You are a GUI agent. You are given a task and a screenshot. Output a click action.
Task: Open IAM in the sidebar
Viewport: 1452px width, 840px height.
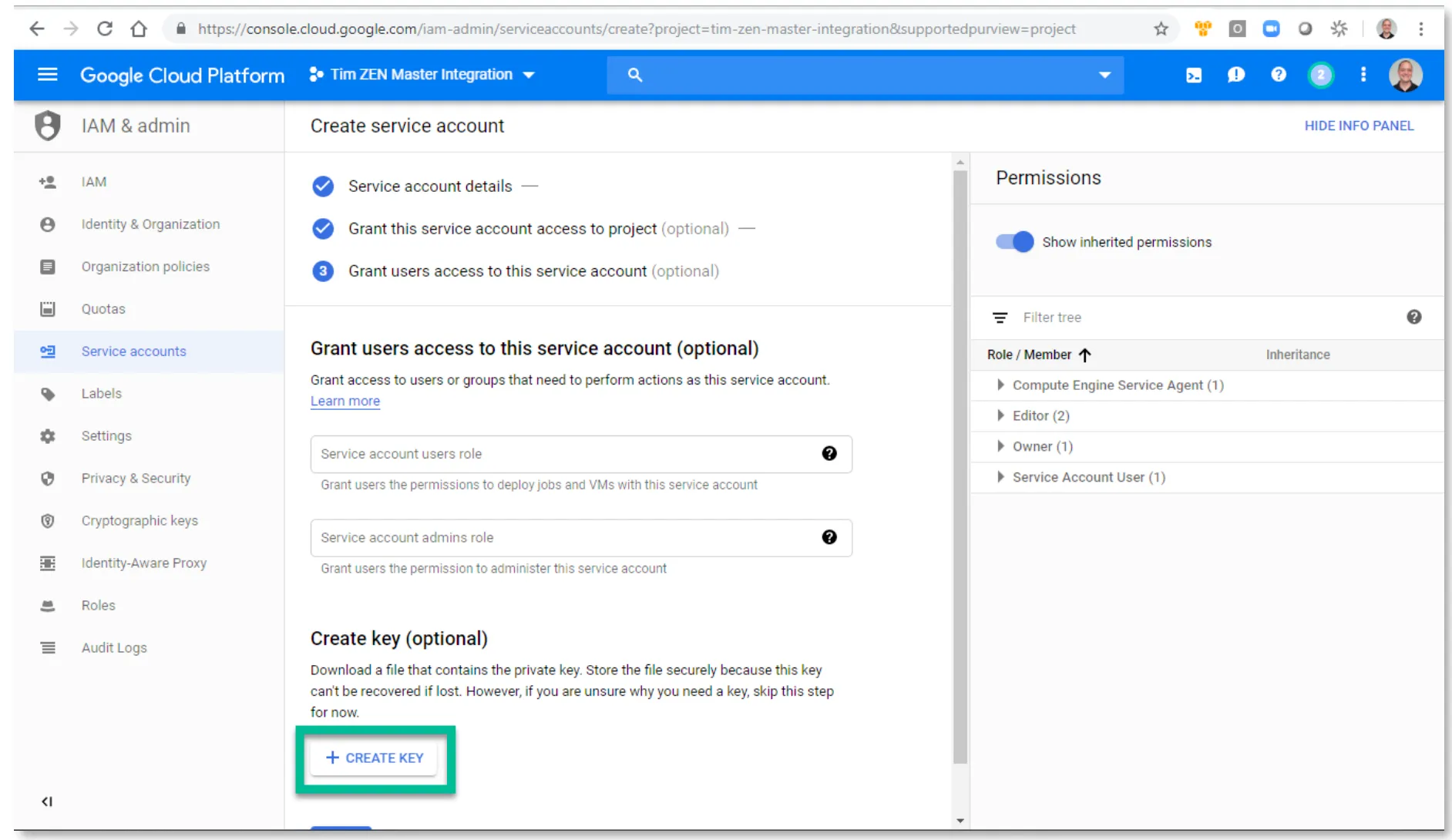149,182
